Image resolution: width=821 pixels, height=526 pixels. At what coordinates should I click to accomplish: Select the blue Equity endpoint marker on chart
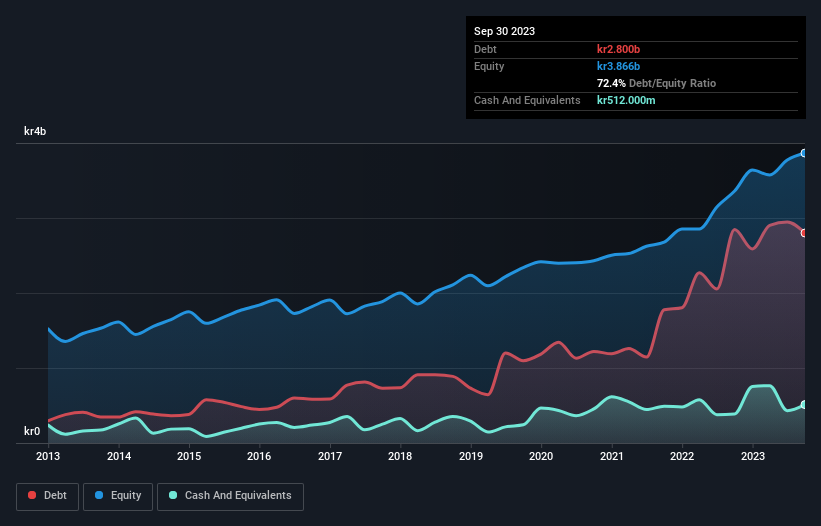(x=804, y=153)
